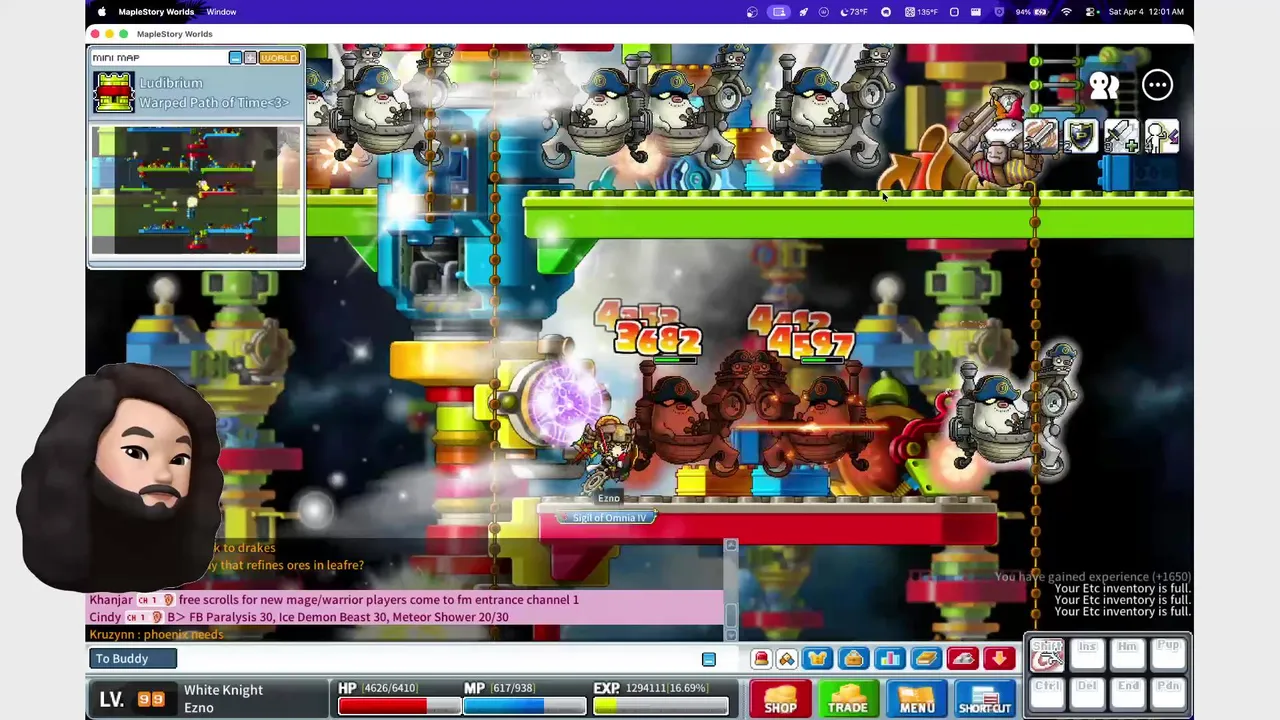Click the LV. 99 level display
The height and width of the screenshot is (720, 1280).
(132, 699)
